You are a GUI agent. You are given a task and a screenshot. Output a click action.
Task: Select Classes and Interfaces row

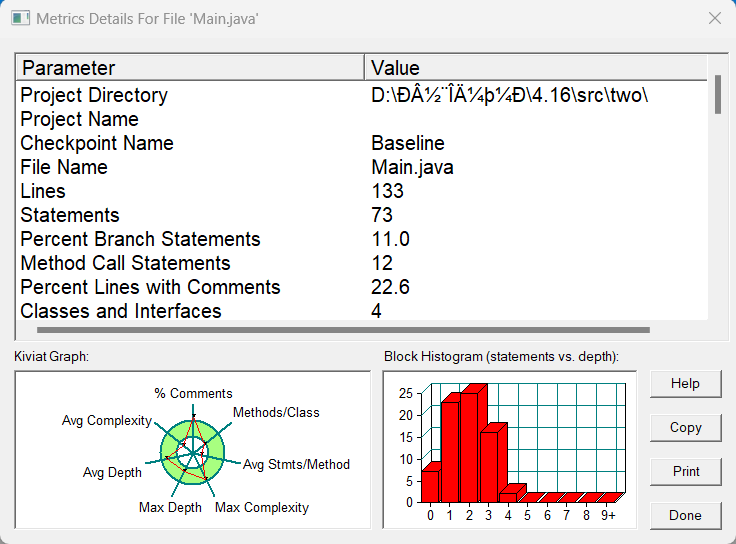[x=362, y=311]
